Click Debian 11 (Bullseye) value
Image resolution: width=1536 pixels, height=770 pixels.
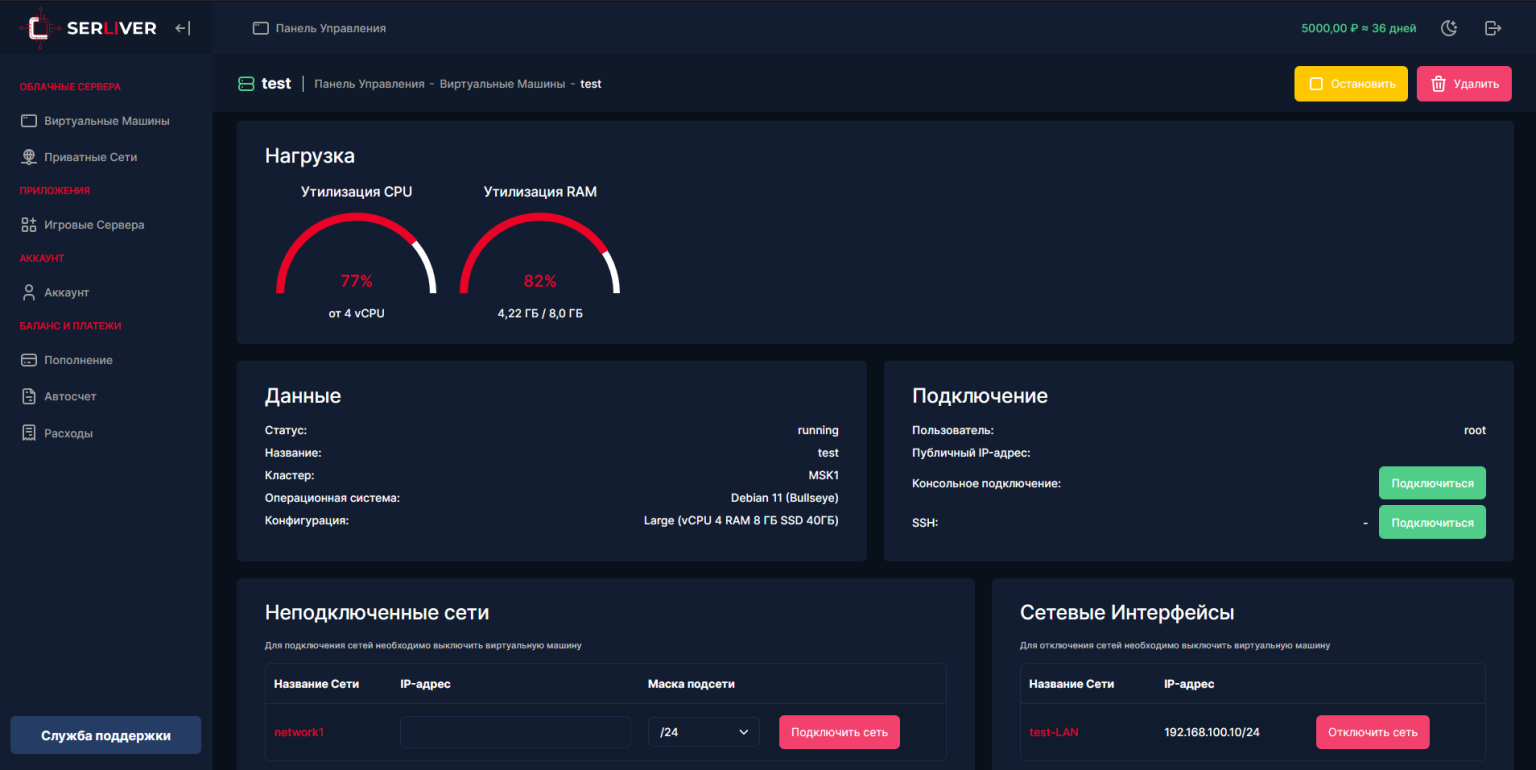(785, 497)
